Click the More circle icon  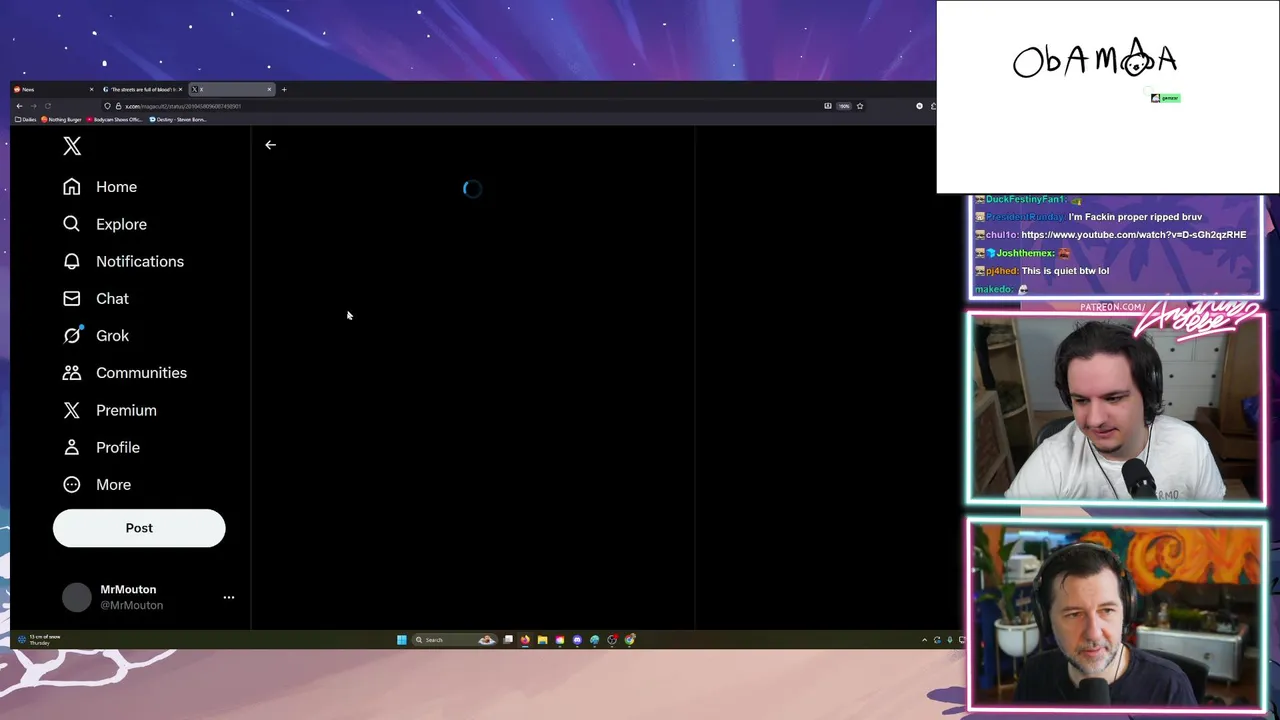coord(72,484)
